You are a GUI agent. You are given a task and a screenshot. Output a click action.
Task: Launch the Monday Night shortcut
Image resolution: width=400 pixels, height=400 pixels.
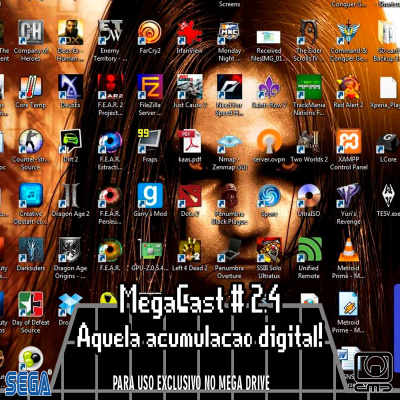point(229,33)
